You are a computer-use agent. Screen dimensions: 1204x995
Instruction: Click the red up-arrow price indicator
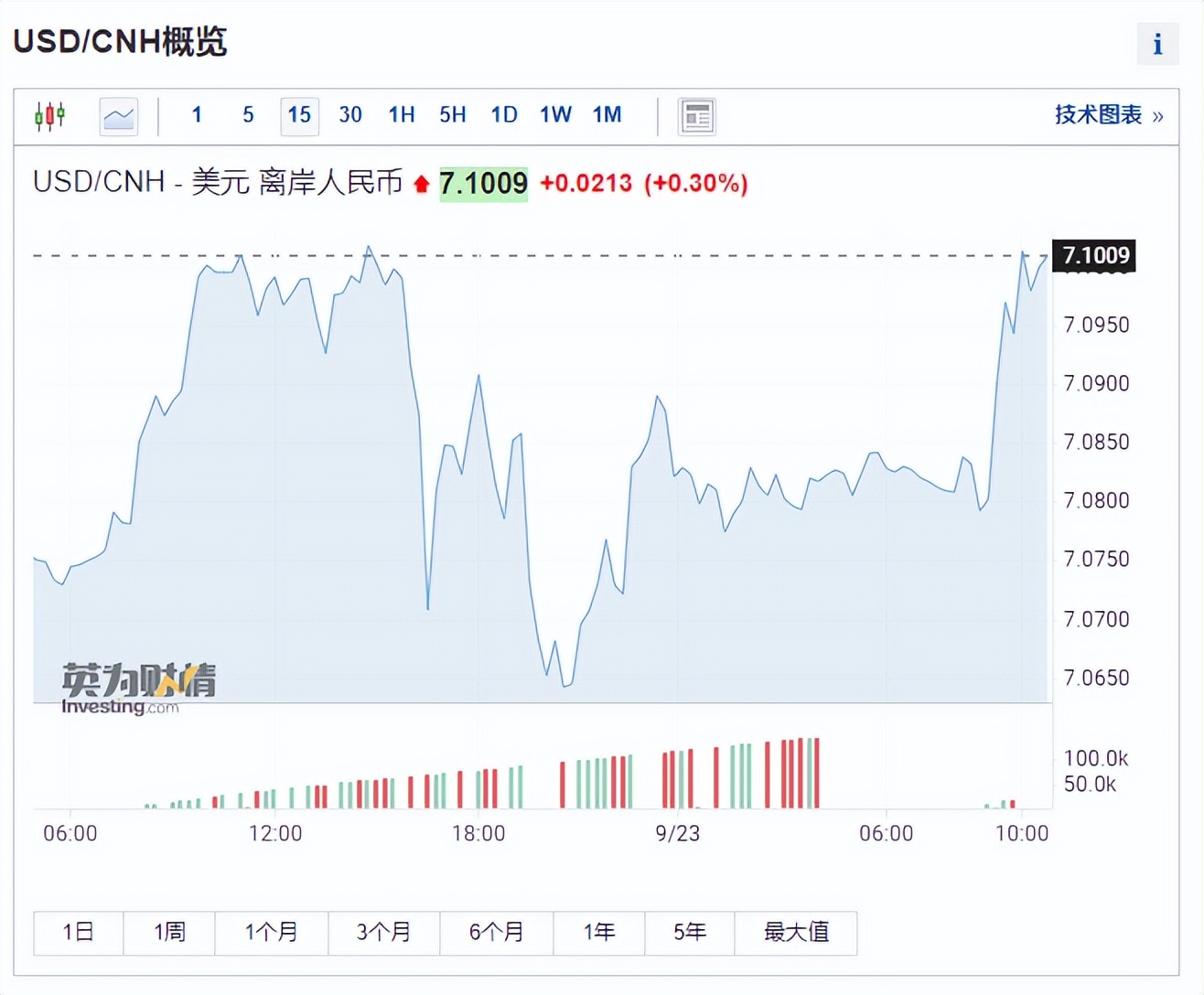pos(421,185)
